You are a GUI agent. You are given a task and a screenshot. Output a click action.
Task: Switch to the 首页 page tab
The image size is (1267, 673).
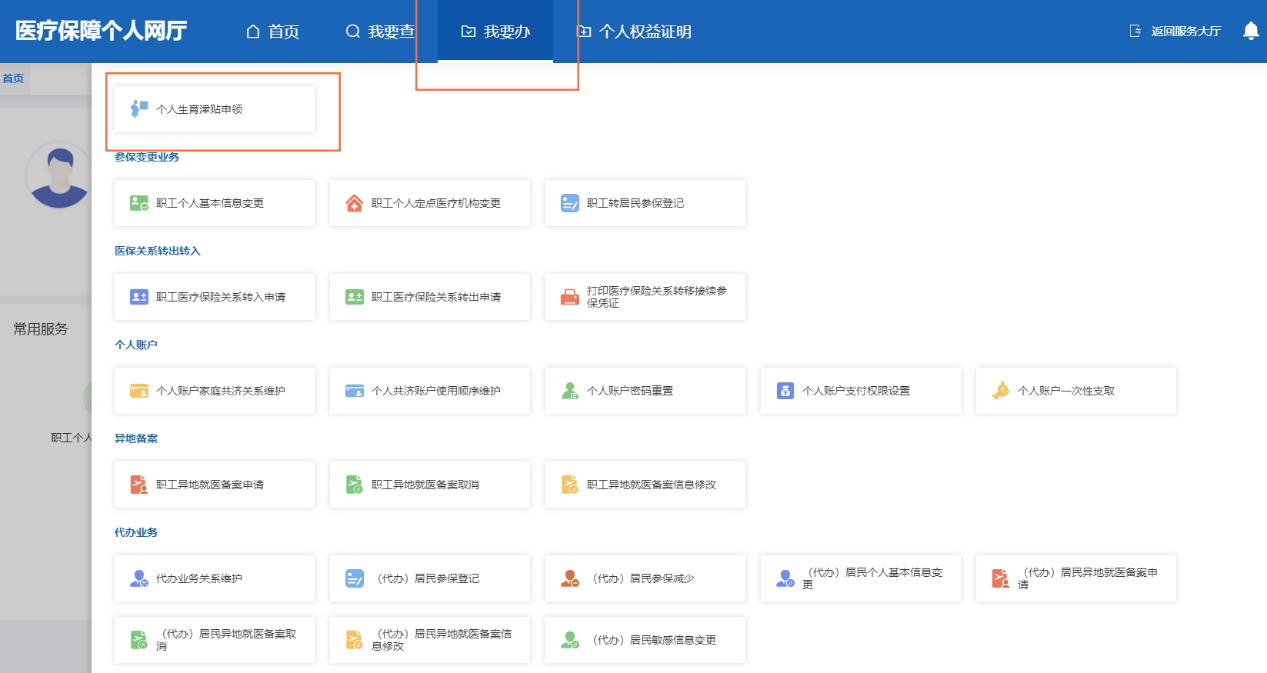[x=13, y=78]
